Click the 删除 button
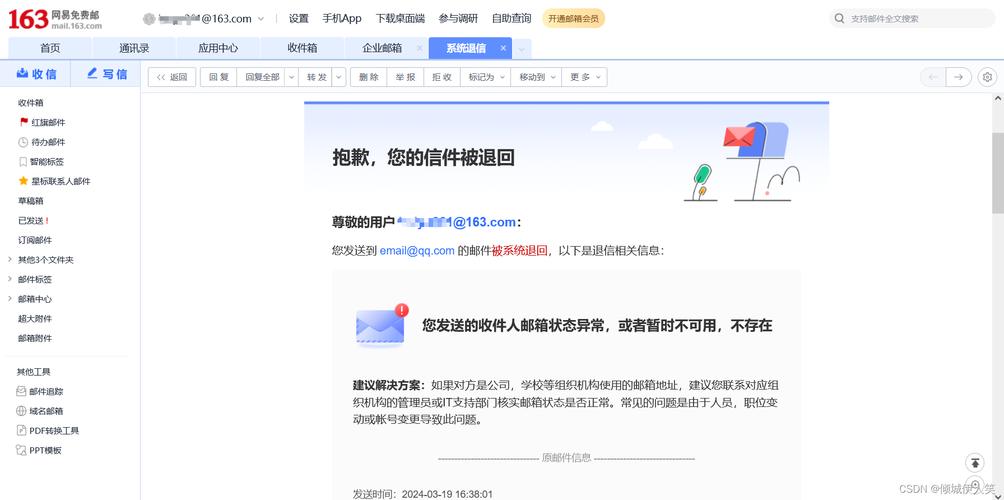 click(x=369, y=77)
